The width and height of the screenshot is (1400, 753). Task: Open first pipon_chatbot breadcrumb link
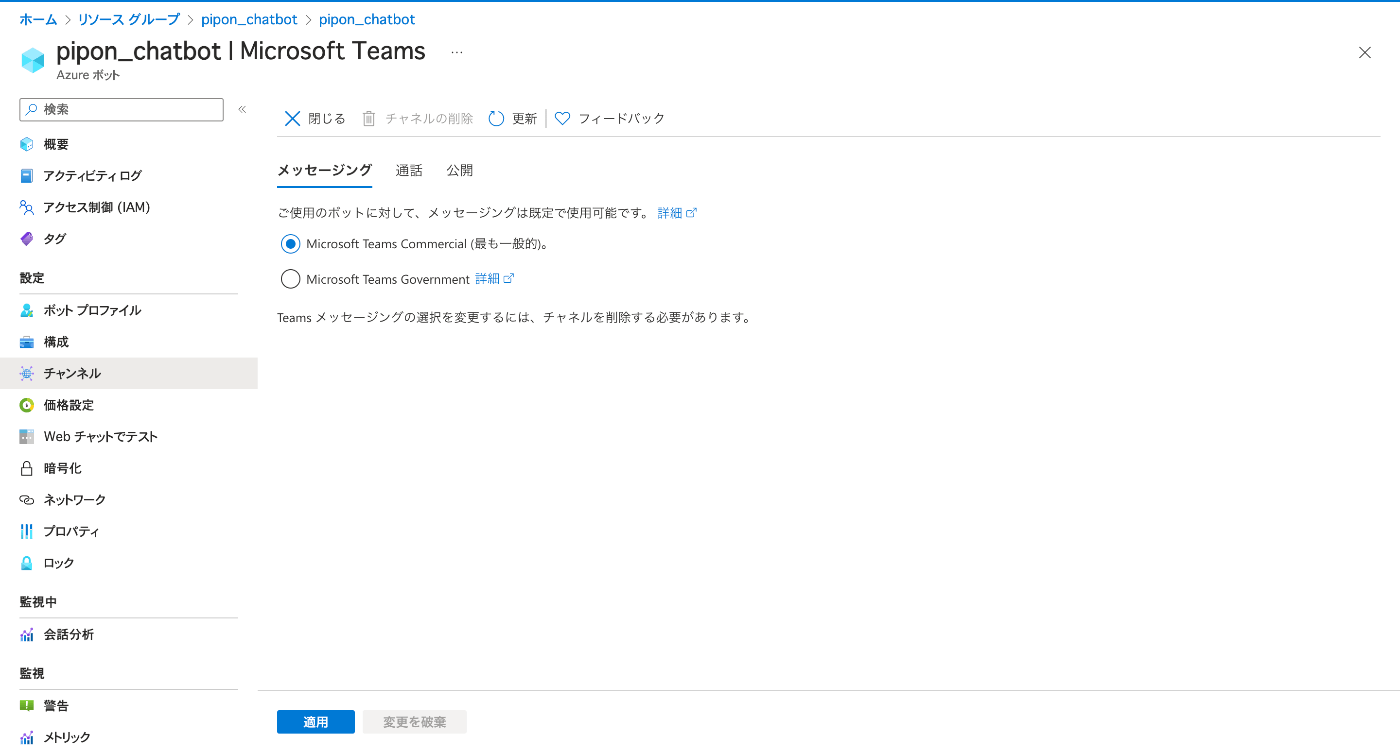[249, 19]
